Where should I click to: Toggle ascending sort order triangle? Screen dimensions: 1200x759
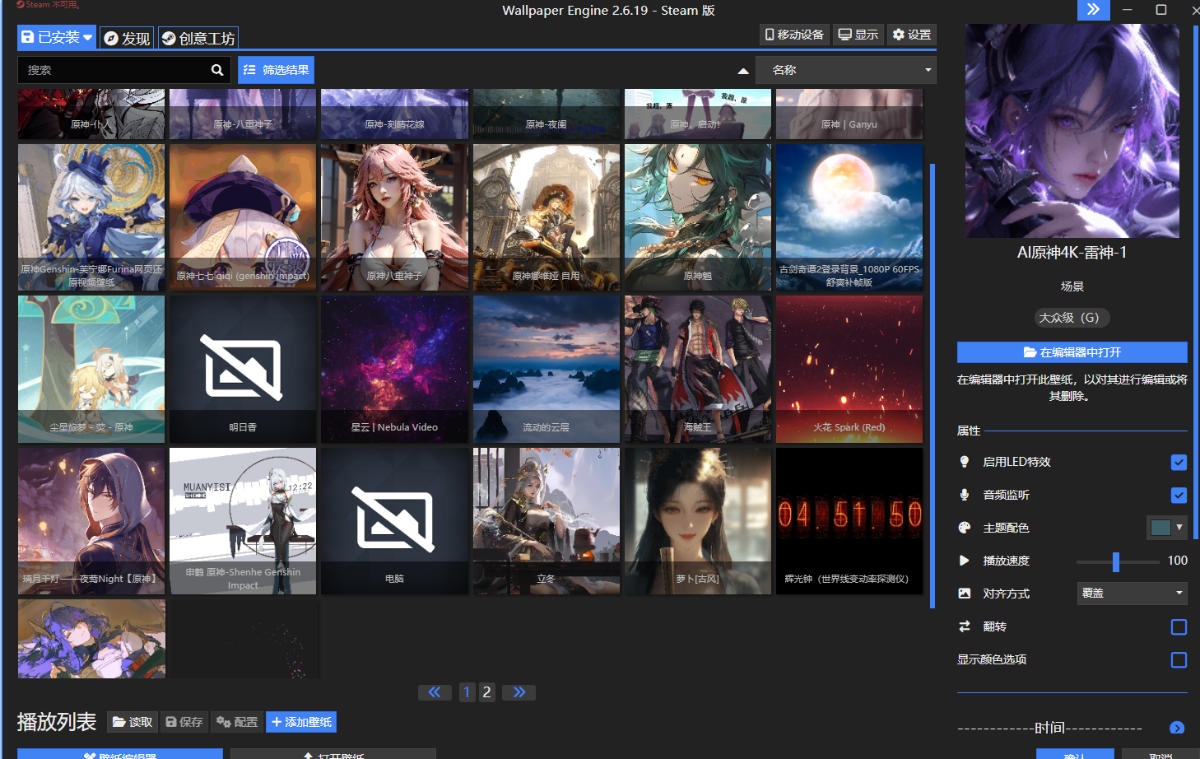click(743, 71)
